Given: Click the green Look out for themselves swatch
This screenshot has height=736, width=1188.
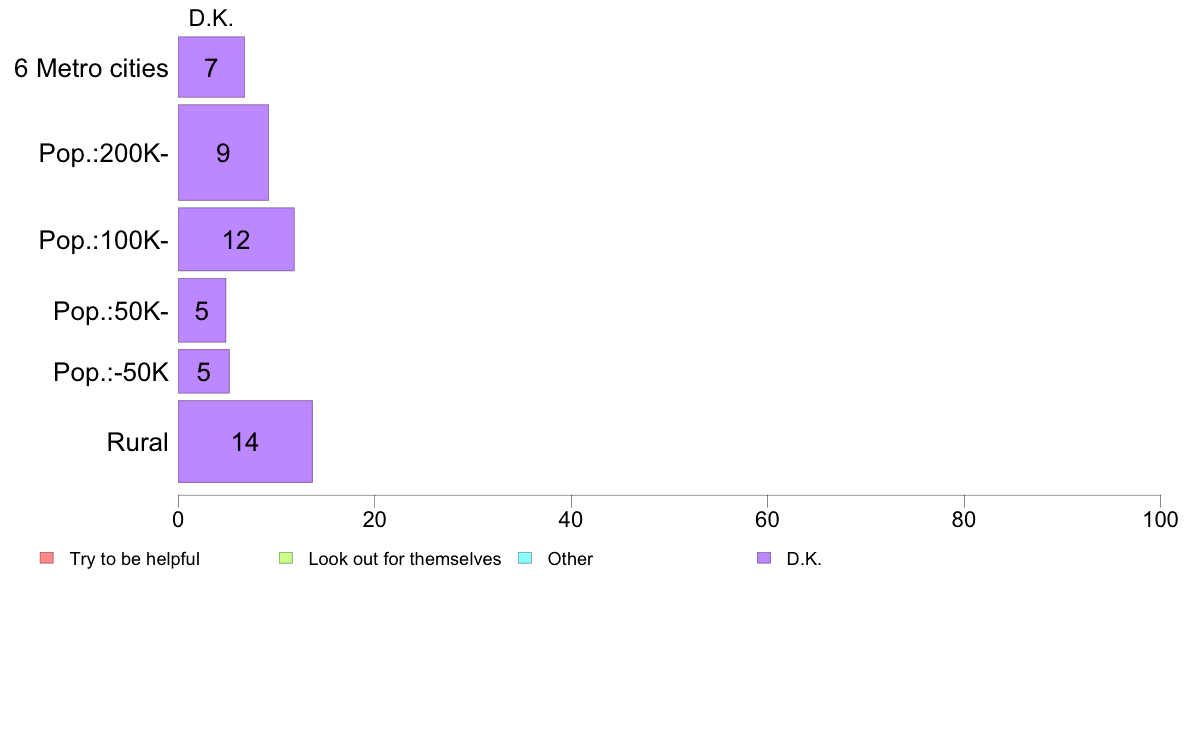Looking at the screenshot, I should (286, 558).
